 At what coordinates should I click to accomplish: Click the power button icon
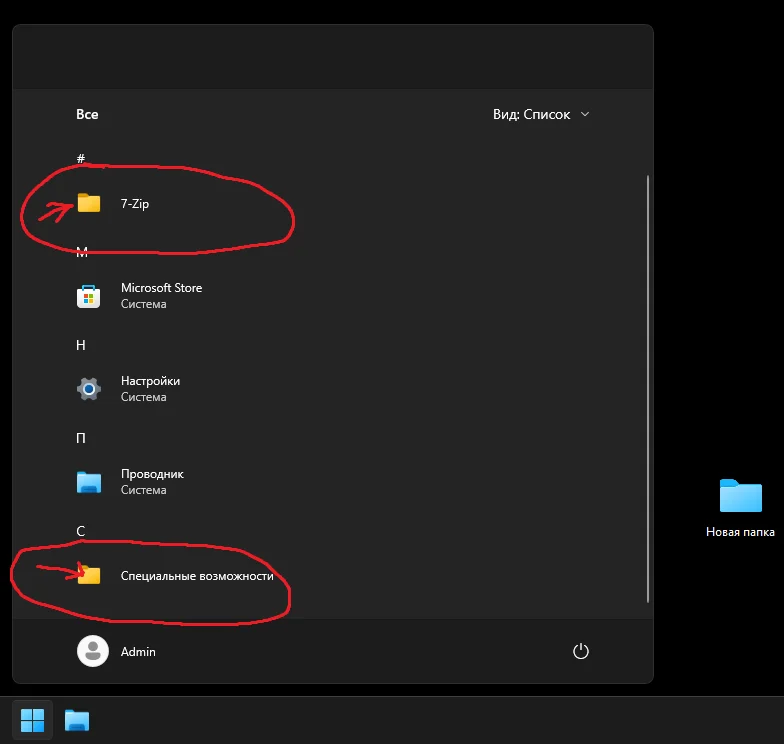(x=580, y=651)
